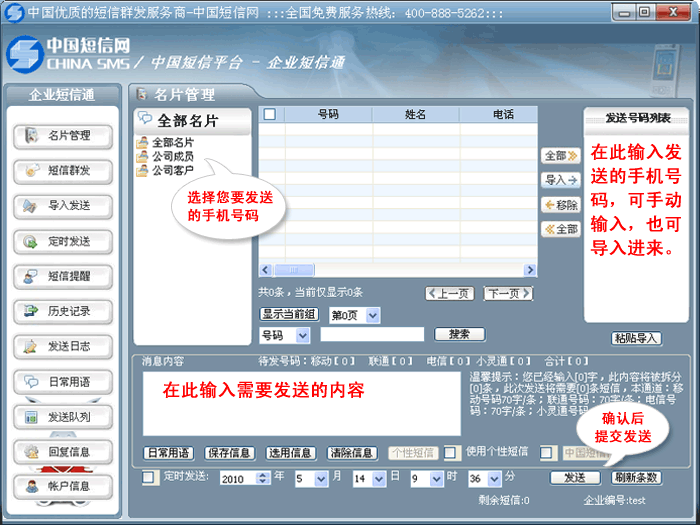Open the day dropdown showing 14
700x525 pixels.
click(x=379, y=479)
